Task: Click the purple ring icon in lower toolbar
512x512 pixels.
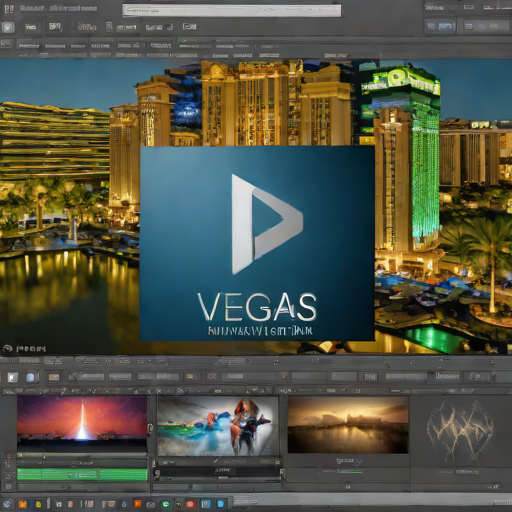Action: [x=211, y=376]
